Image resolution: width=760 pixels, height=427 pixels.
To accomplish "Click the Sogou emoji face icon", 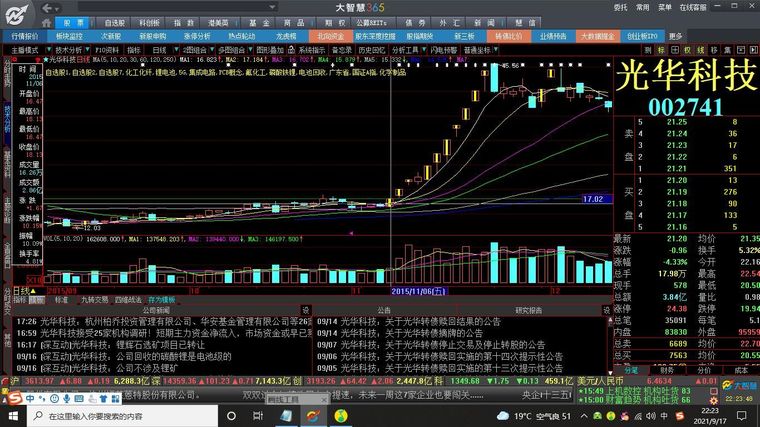I will click(54, 398).
